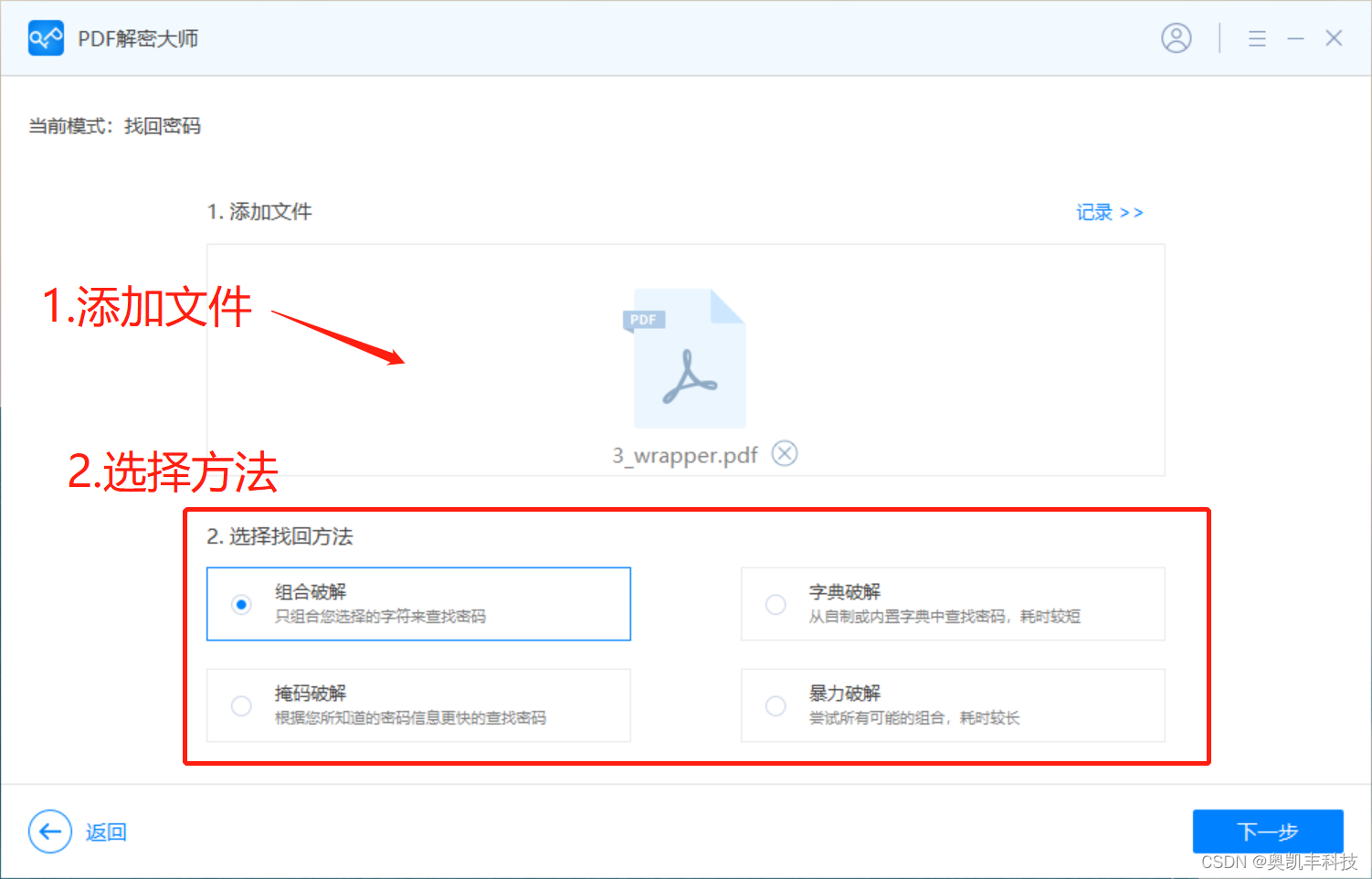Select the 组合破解 radio button

[x=241, y=605]
